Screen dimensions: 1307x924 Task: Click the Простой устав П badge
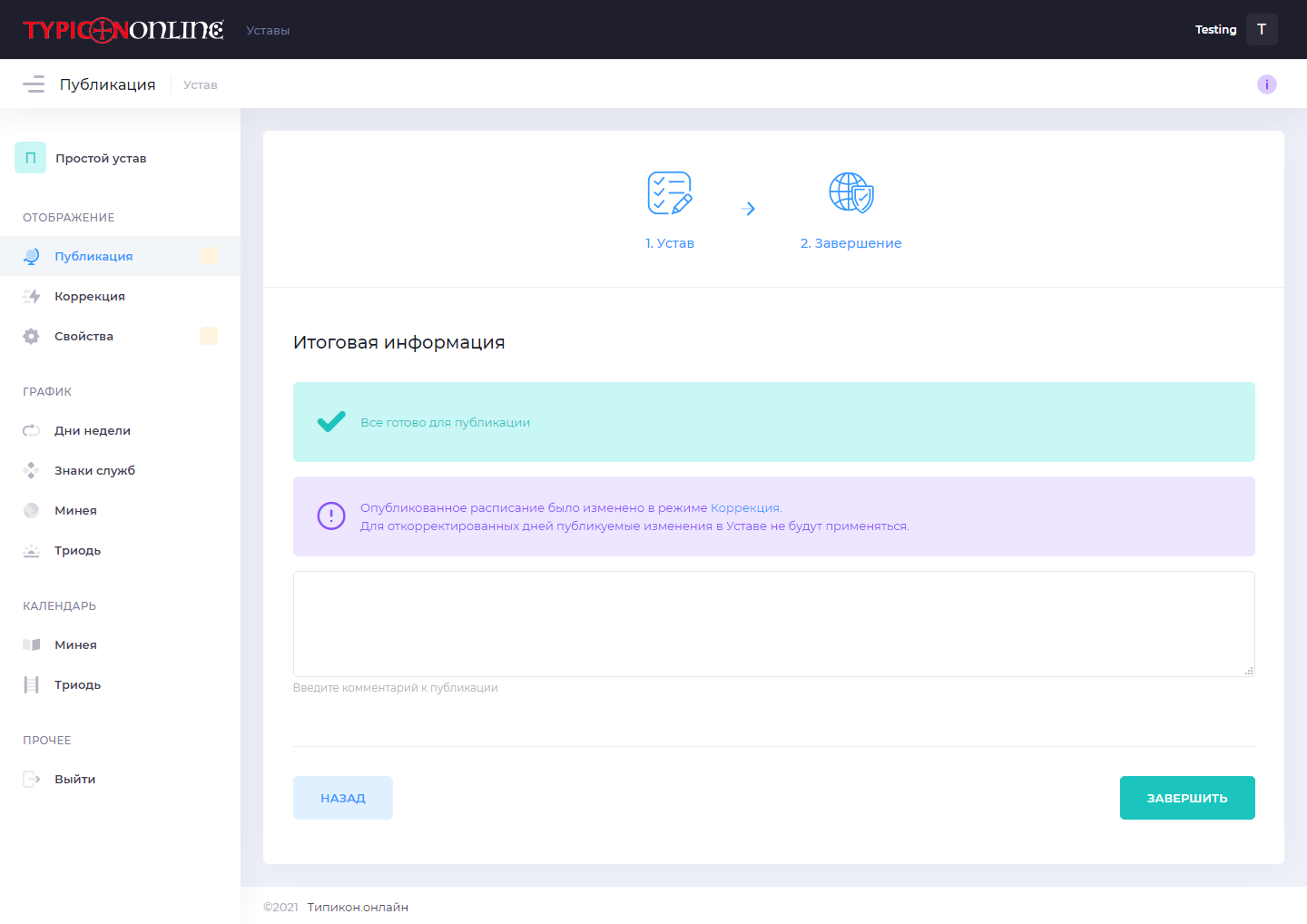[x=30, y=158]
